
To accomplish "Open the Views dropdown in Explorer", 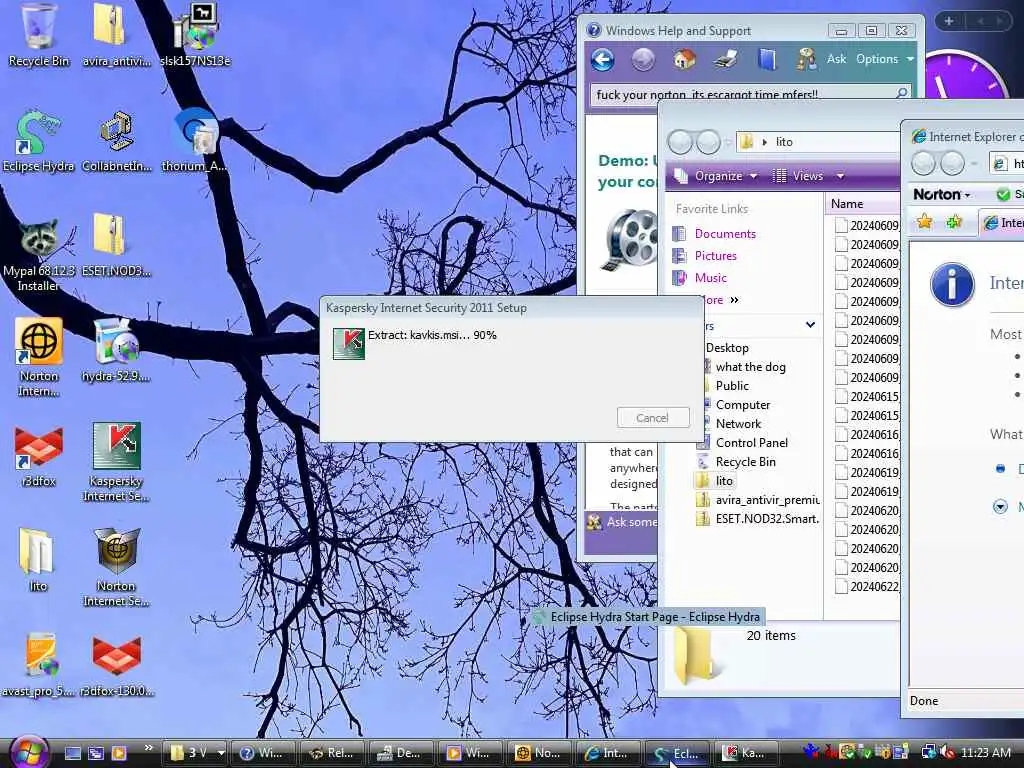I will [808, 176].
